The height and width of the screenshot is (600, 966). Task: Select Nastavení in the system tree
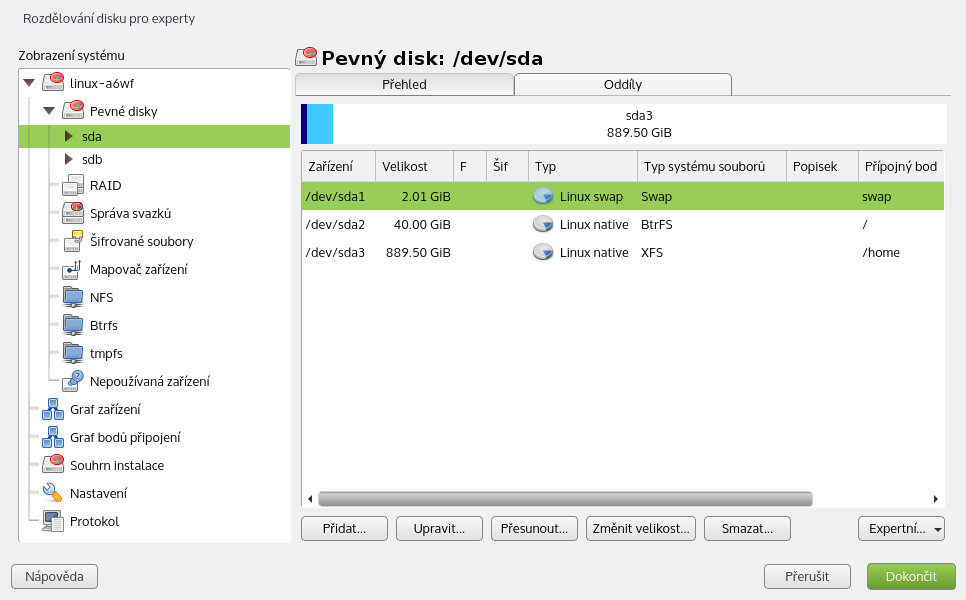coord(99,493)
